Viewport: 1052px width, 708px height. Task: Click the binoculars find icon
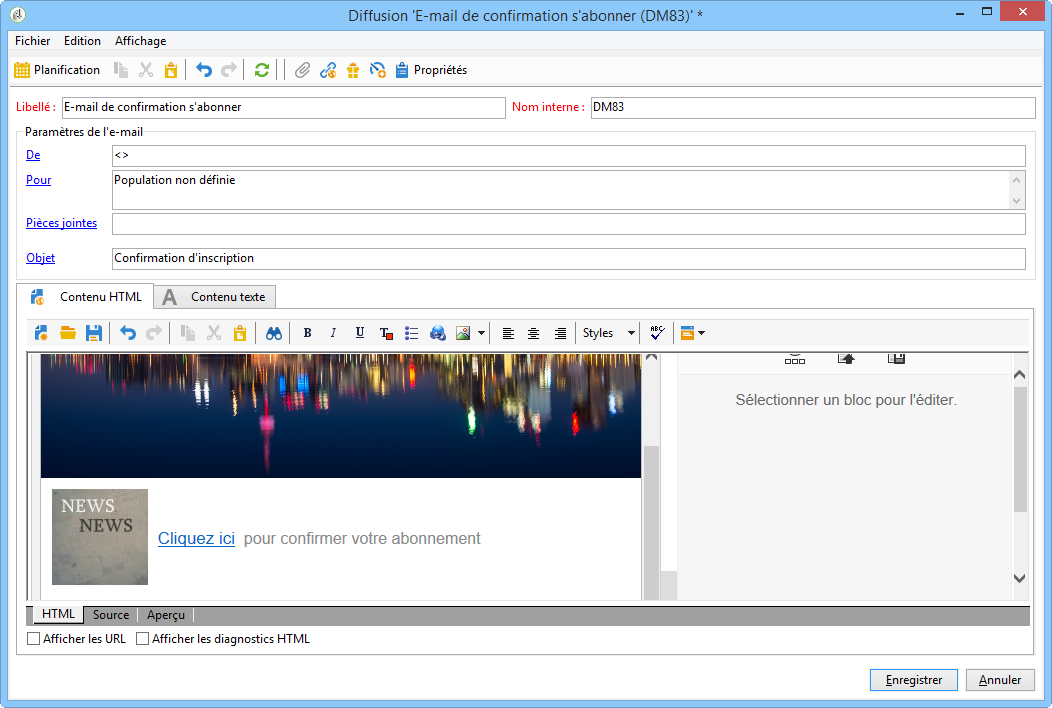point(274,333)
